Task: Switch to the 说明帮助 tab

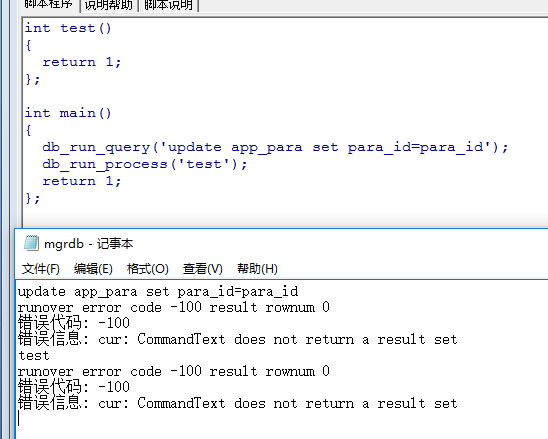Action: pyautogui.click(x=109, y=5)
